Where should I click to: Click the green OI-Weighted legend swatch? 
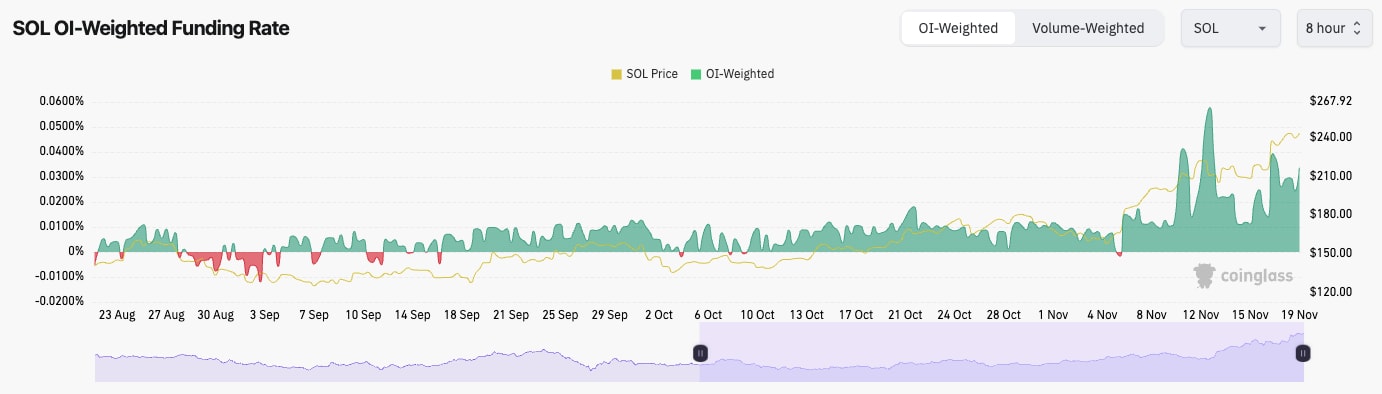tap(695, 74)
